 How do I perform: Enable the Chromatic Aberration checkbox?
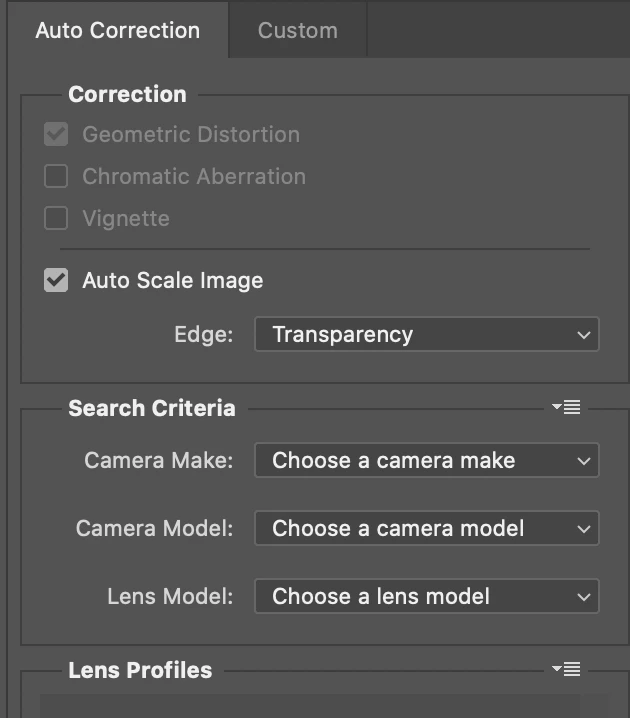[x=56, y=177]
